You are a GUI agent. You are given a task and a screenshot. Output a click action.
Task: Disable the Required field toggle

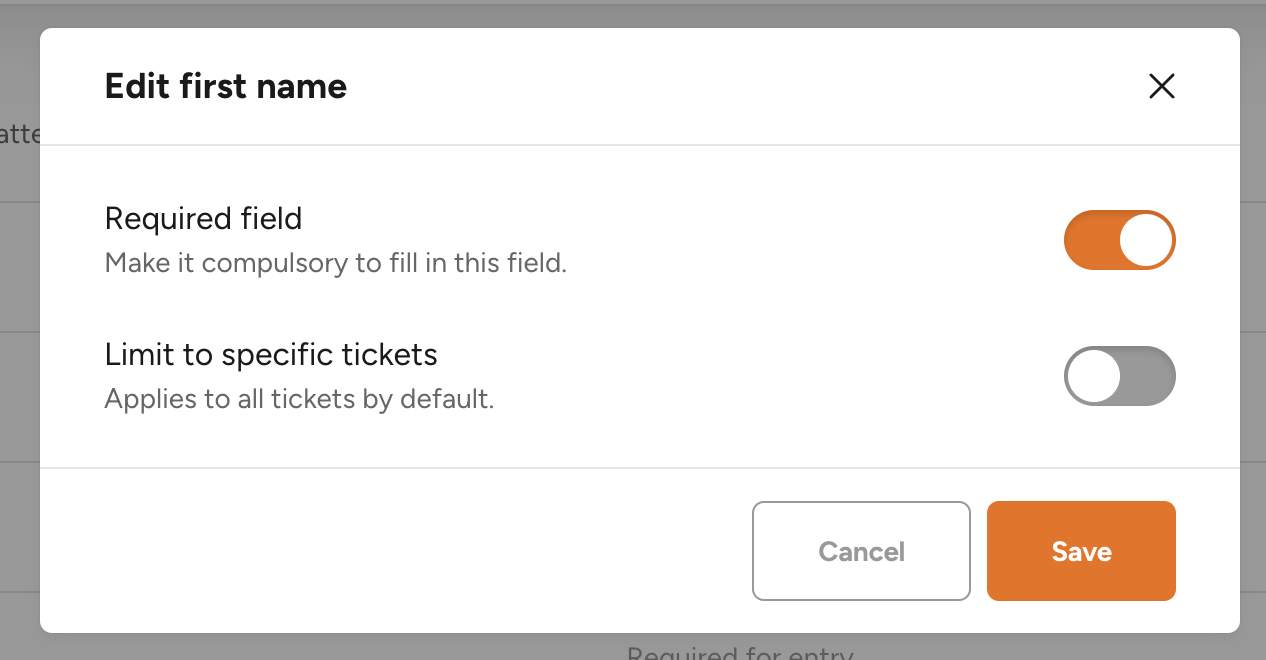coord(1119,240)
